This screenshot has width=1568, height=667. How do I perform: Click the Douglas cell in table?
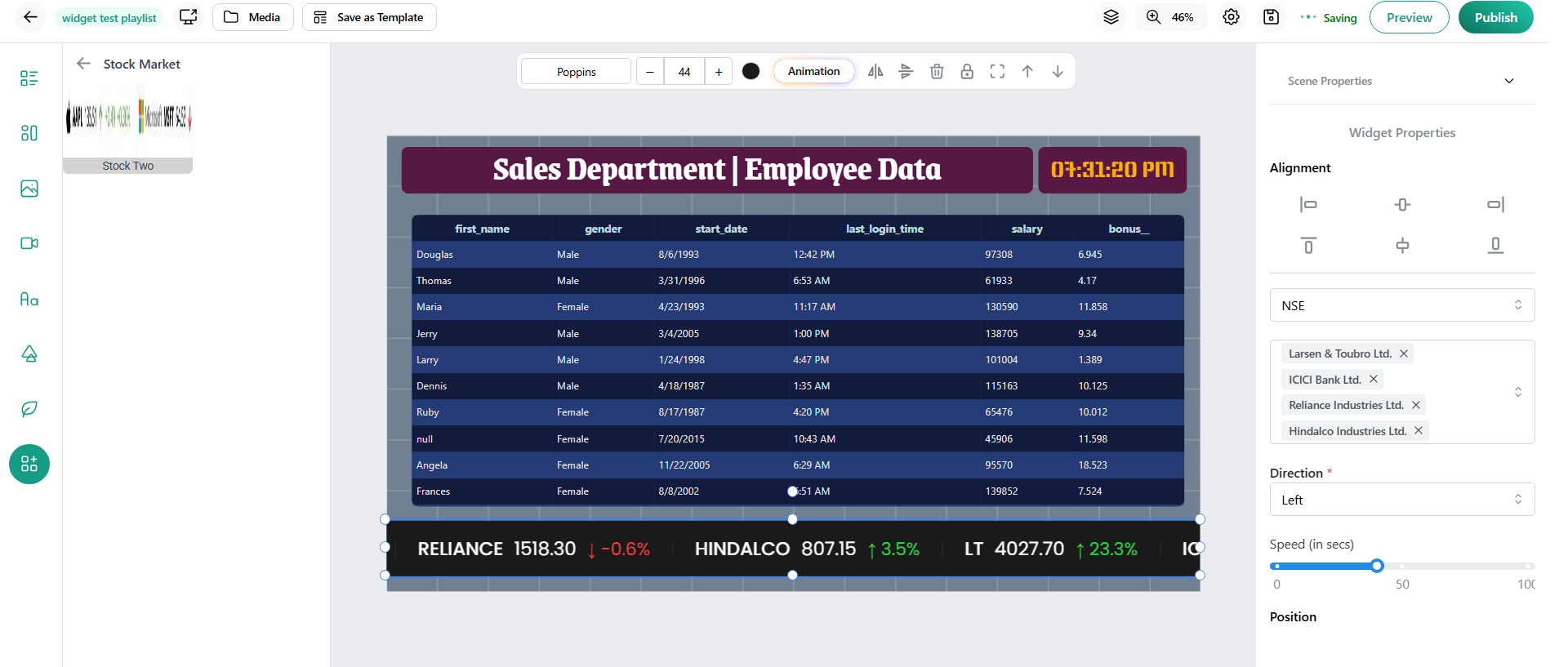tap(434, 255)
